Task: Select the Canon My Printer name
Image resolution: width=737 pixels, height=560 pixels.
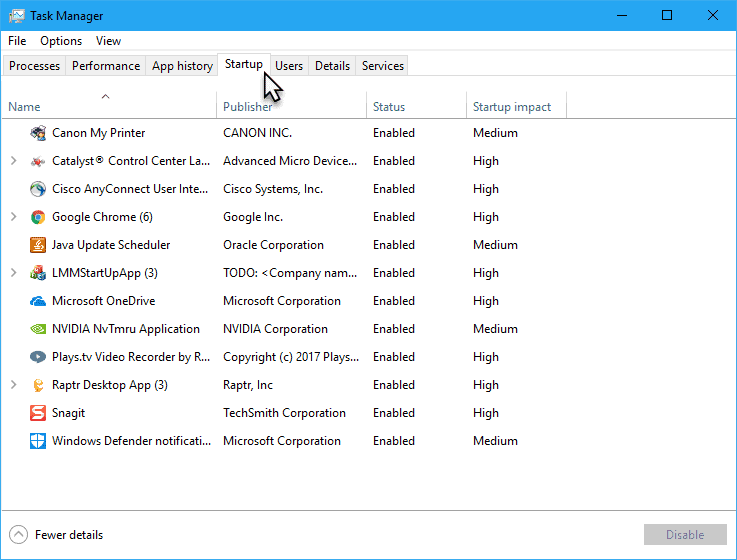Action: pos(98,133)
